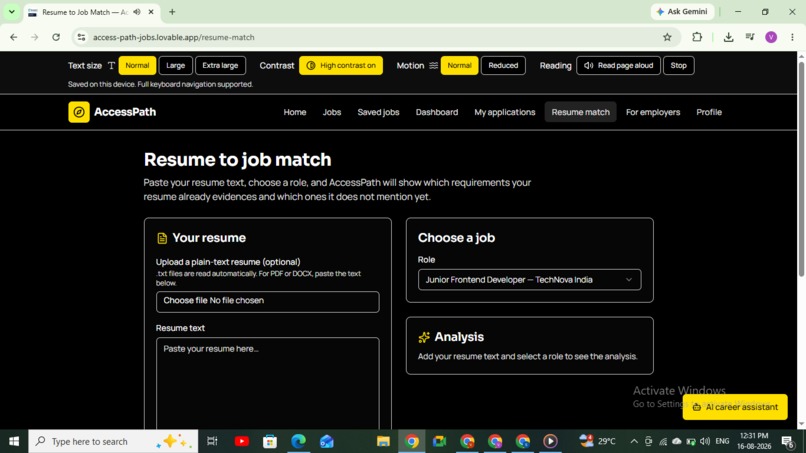The height and width of the screenshot is (453, 806).
Task: Click Ask Gemini button
Action: point(682,12)
